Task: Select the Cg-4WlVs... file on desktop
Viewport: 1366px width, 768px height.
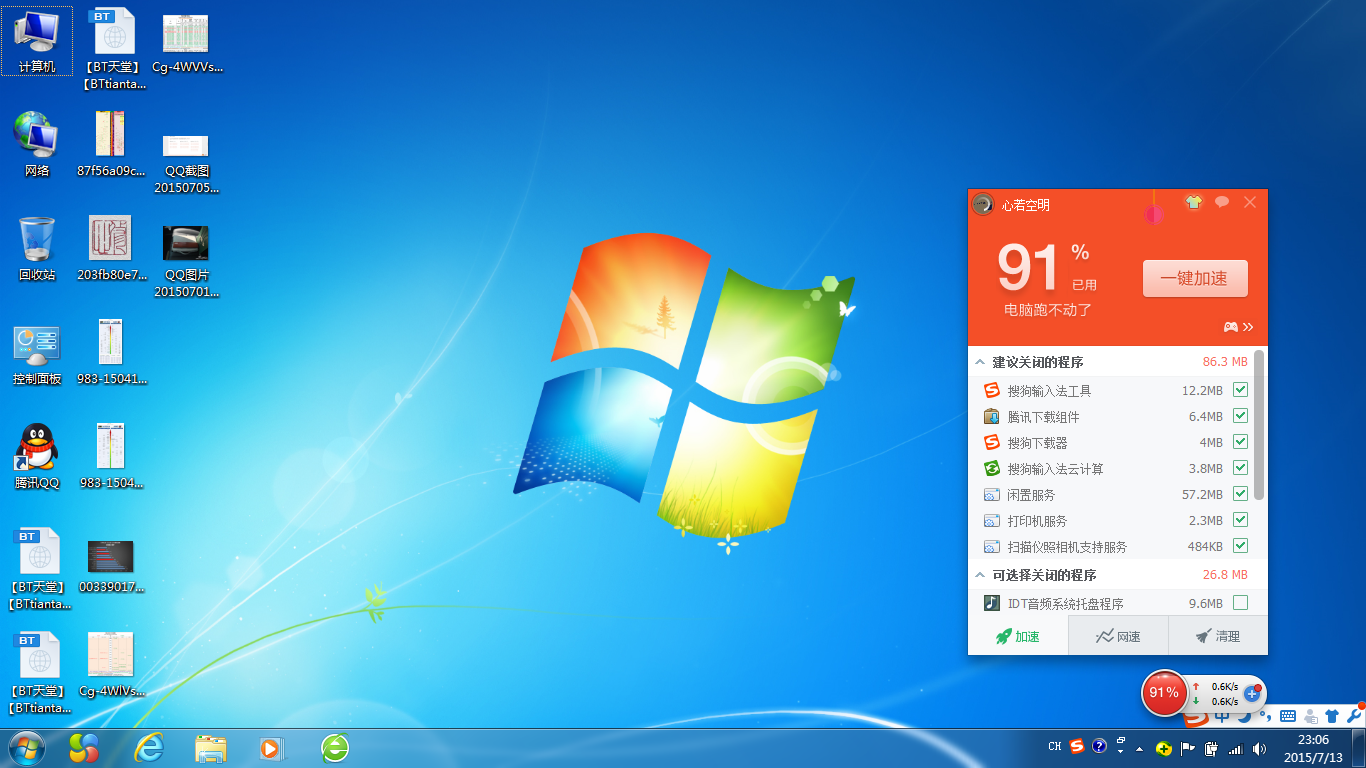Action: point(111,666)
